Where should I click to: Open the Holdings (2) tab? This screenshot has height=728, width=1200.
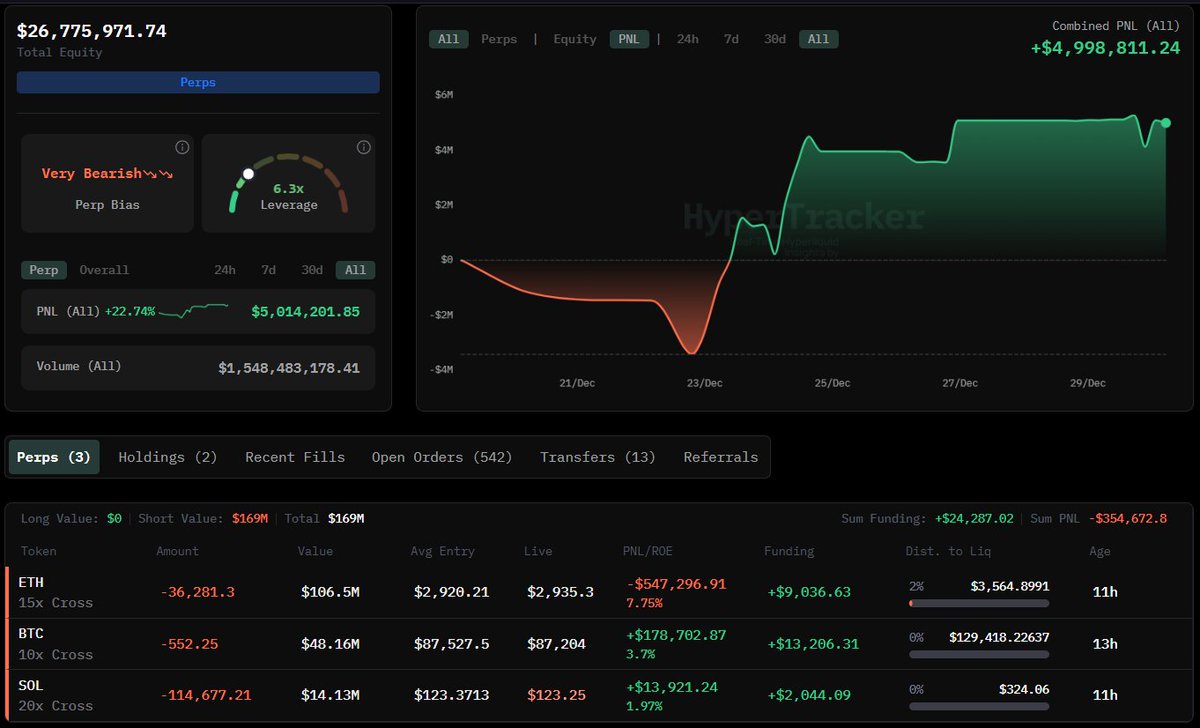167,457
